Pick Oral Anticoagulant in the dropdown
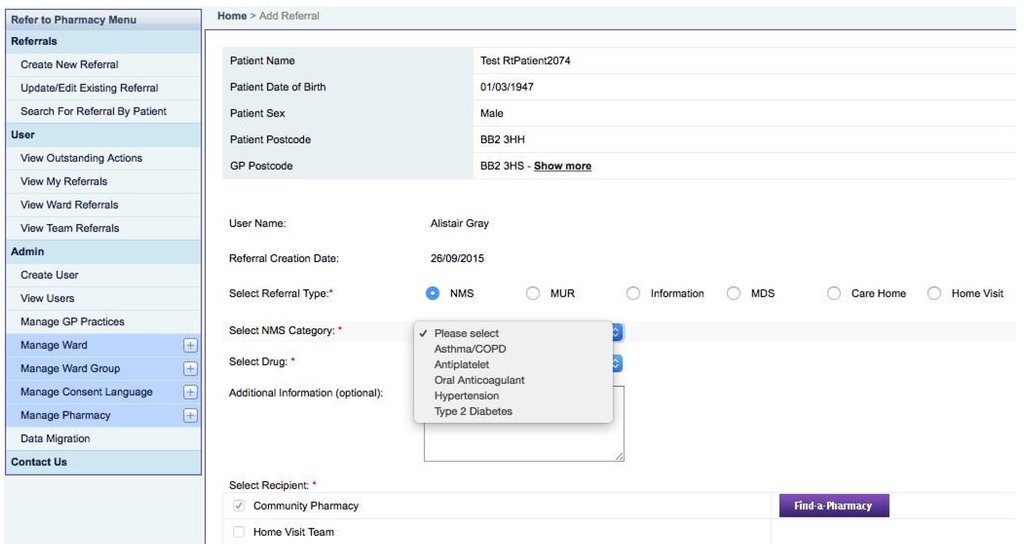This screenshot has width=1024, height=553. (x=479, y=380)
